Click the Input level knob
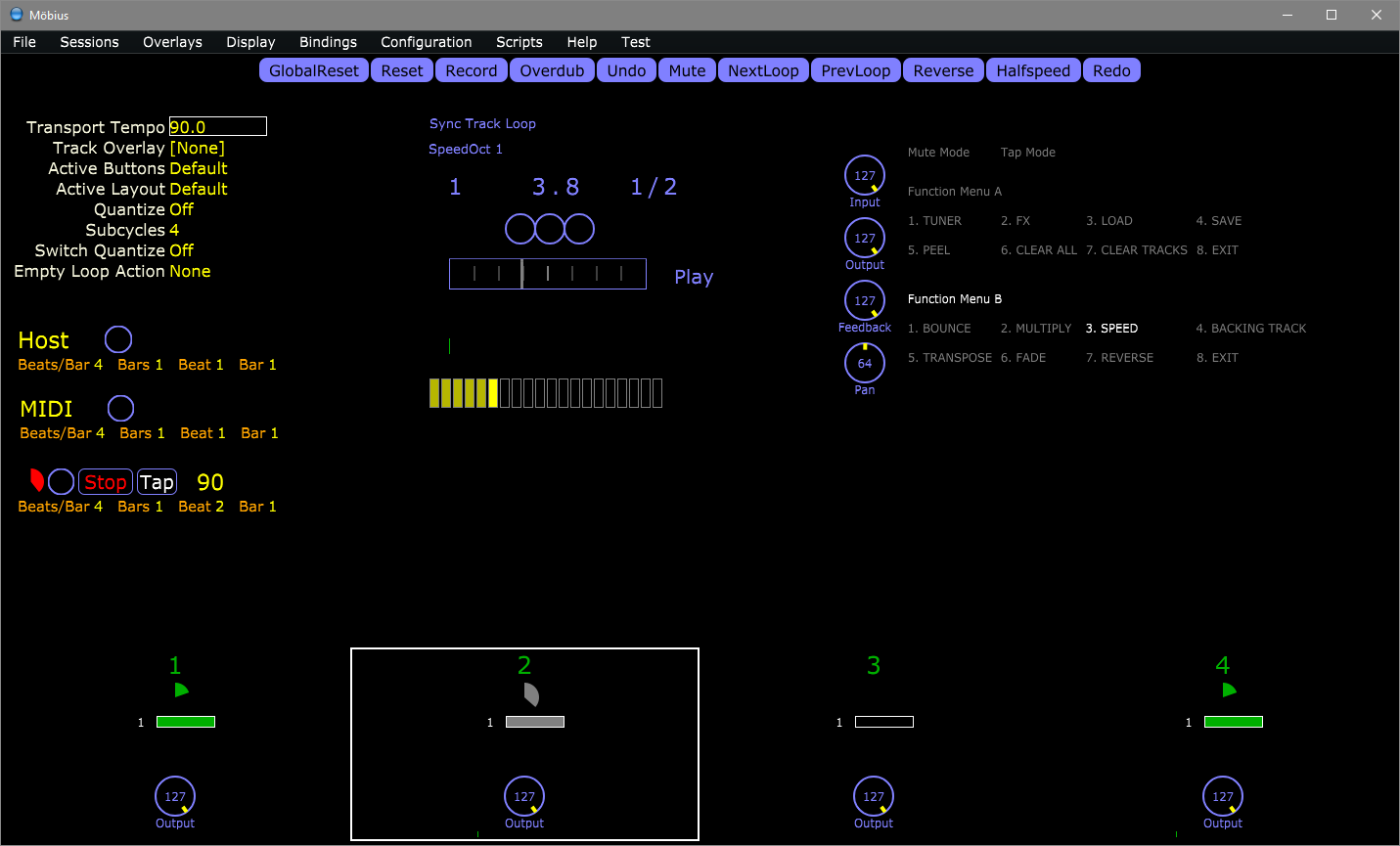This screenshot has width=1400, height=846. coord(865,176)
